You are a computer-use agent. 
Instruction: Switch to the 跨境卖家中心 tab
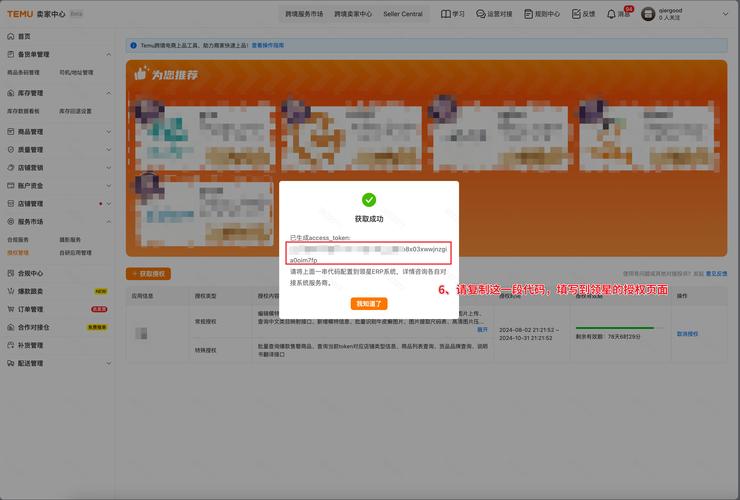[x=353, y=14]
